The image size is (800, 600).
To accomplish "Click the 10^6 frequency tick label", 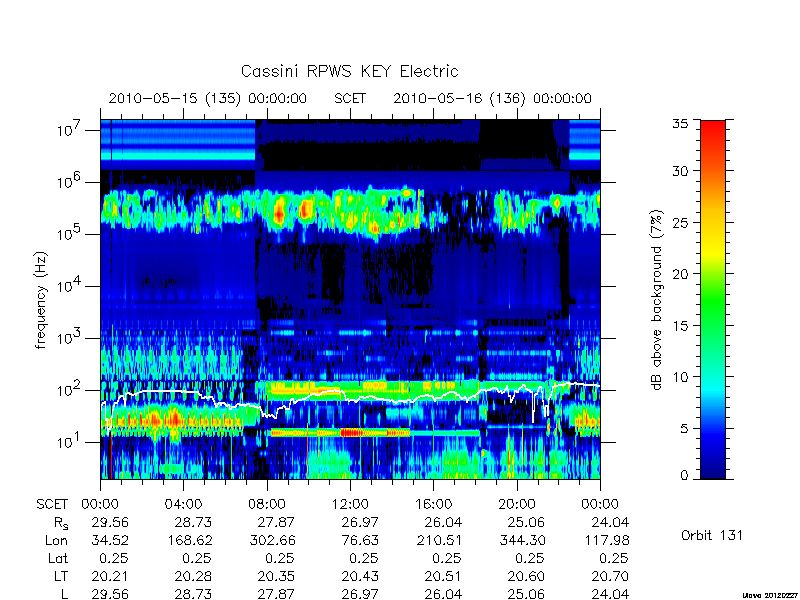I will [x=70, y=181].
